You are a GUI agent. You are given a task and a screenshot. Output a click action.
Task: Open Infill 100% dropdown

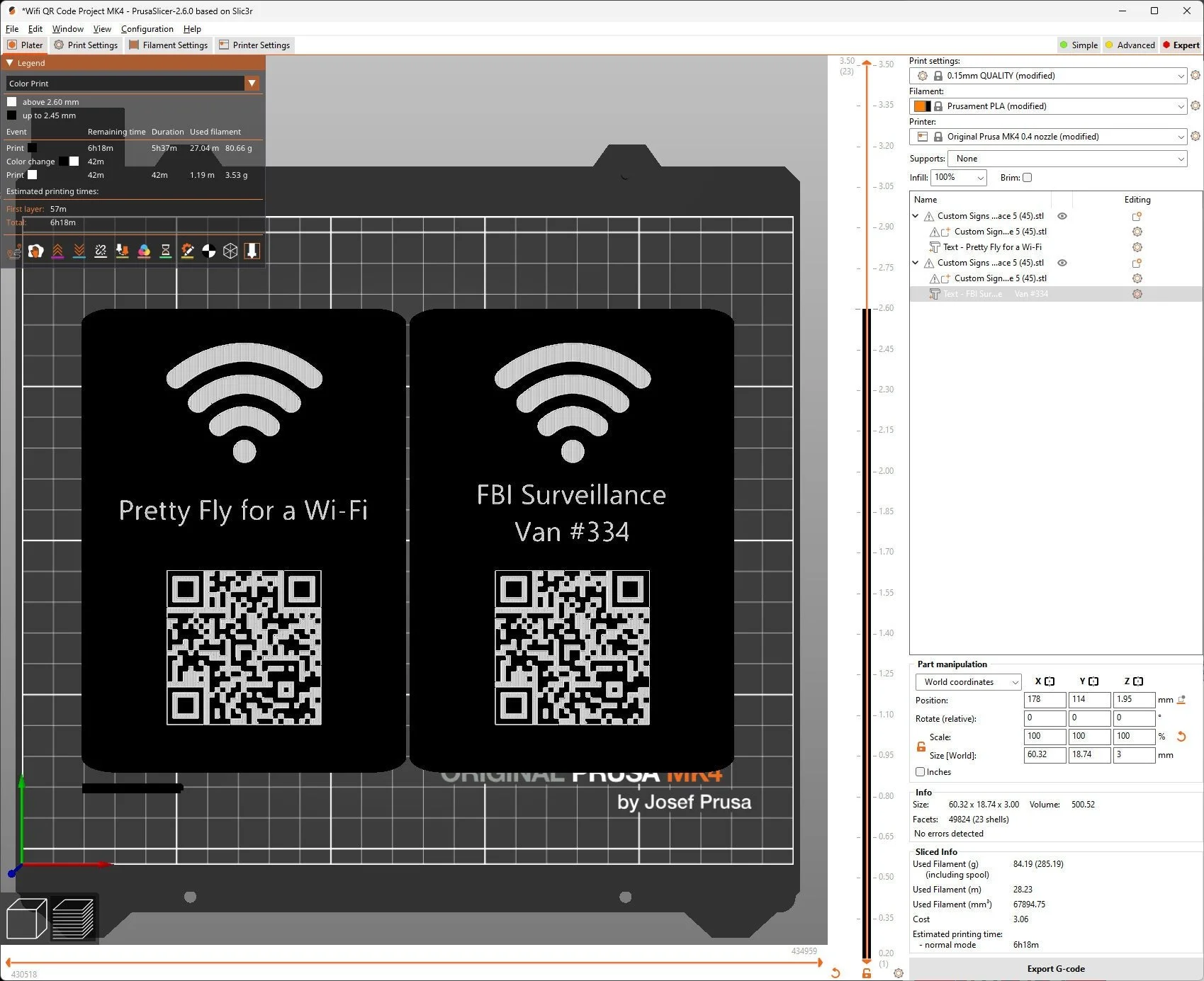959,178
